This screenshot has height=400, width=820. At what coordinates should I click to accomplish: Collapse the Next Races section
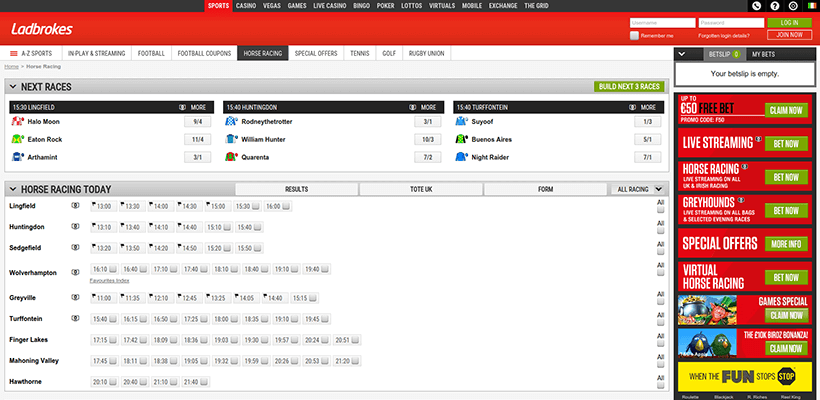point(12,87)
